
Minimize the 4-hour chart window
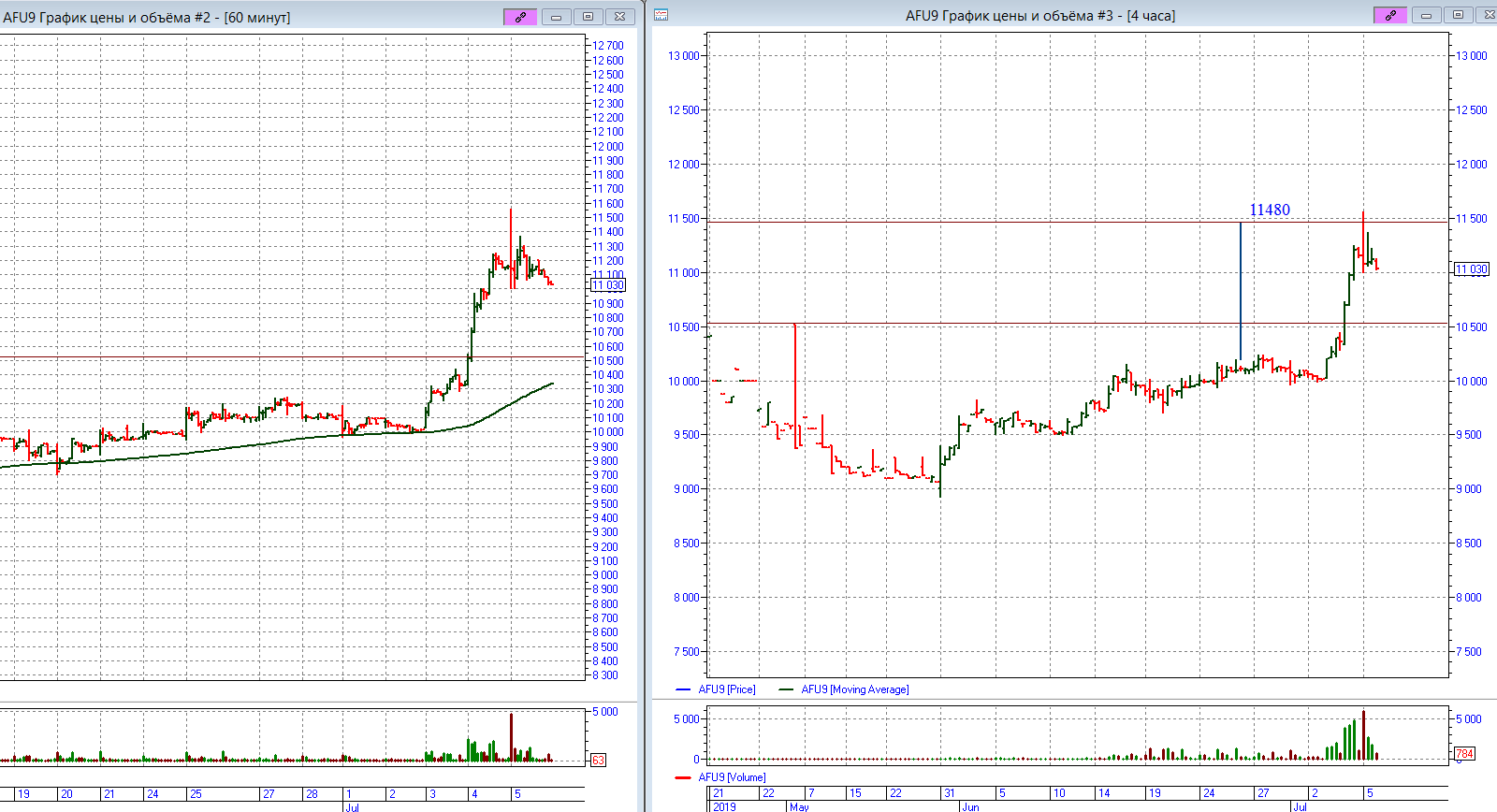point(1426,15)
